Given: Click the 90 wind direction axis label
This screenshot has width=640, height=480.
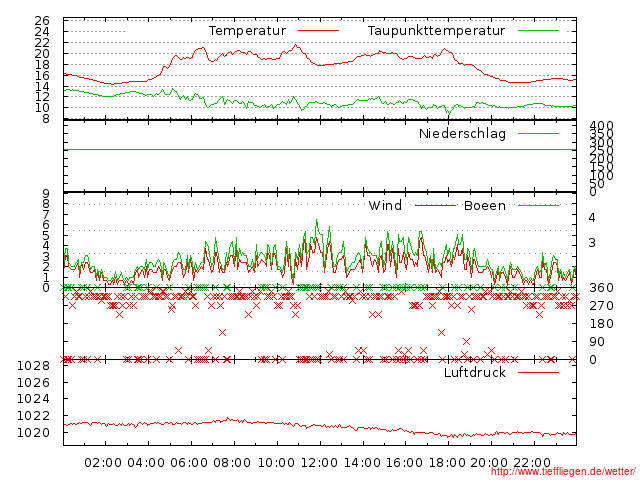Looking at the screenshot, I should point(597,342).
